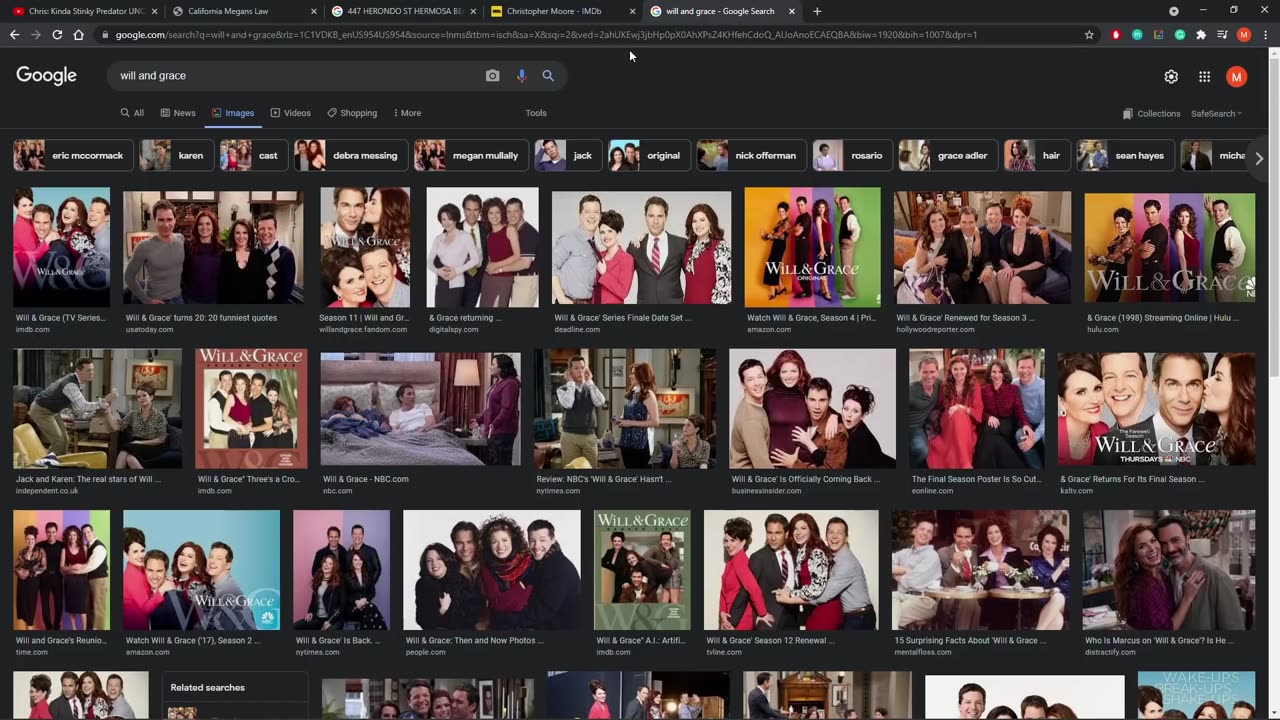
Task: Close the Christopher Moore IMDb tab
Action: [632, 11]
